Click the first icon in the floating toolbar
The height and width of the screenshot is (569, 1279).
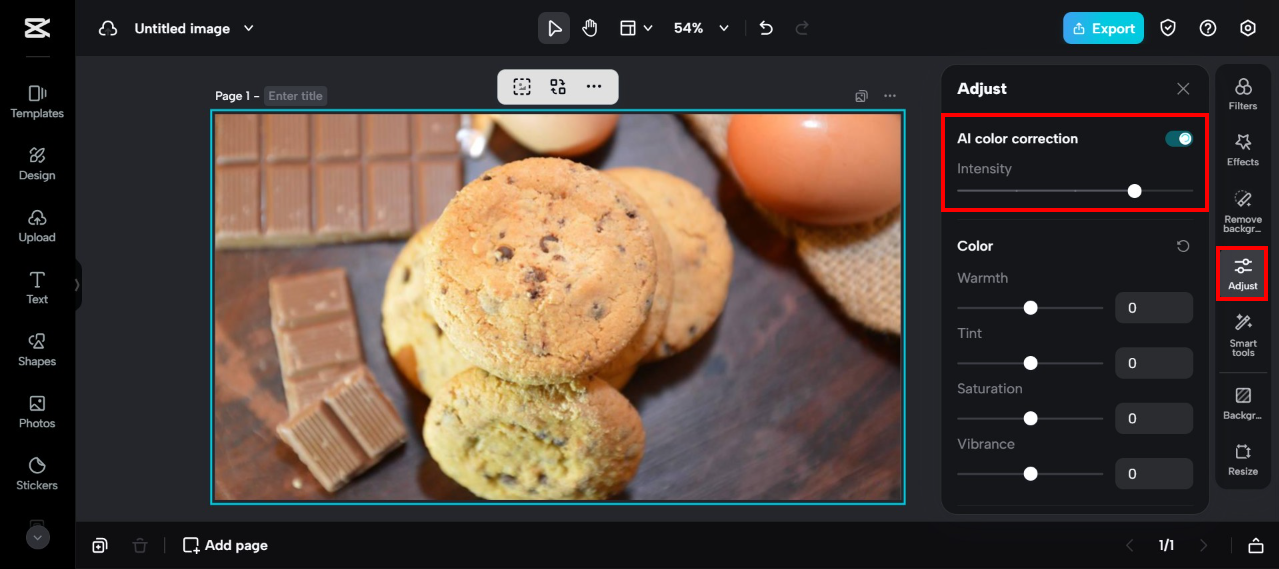coord(522,87)
